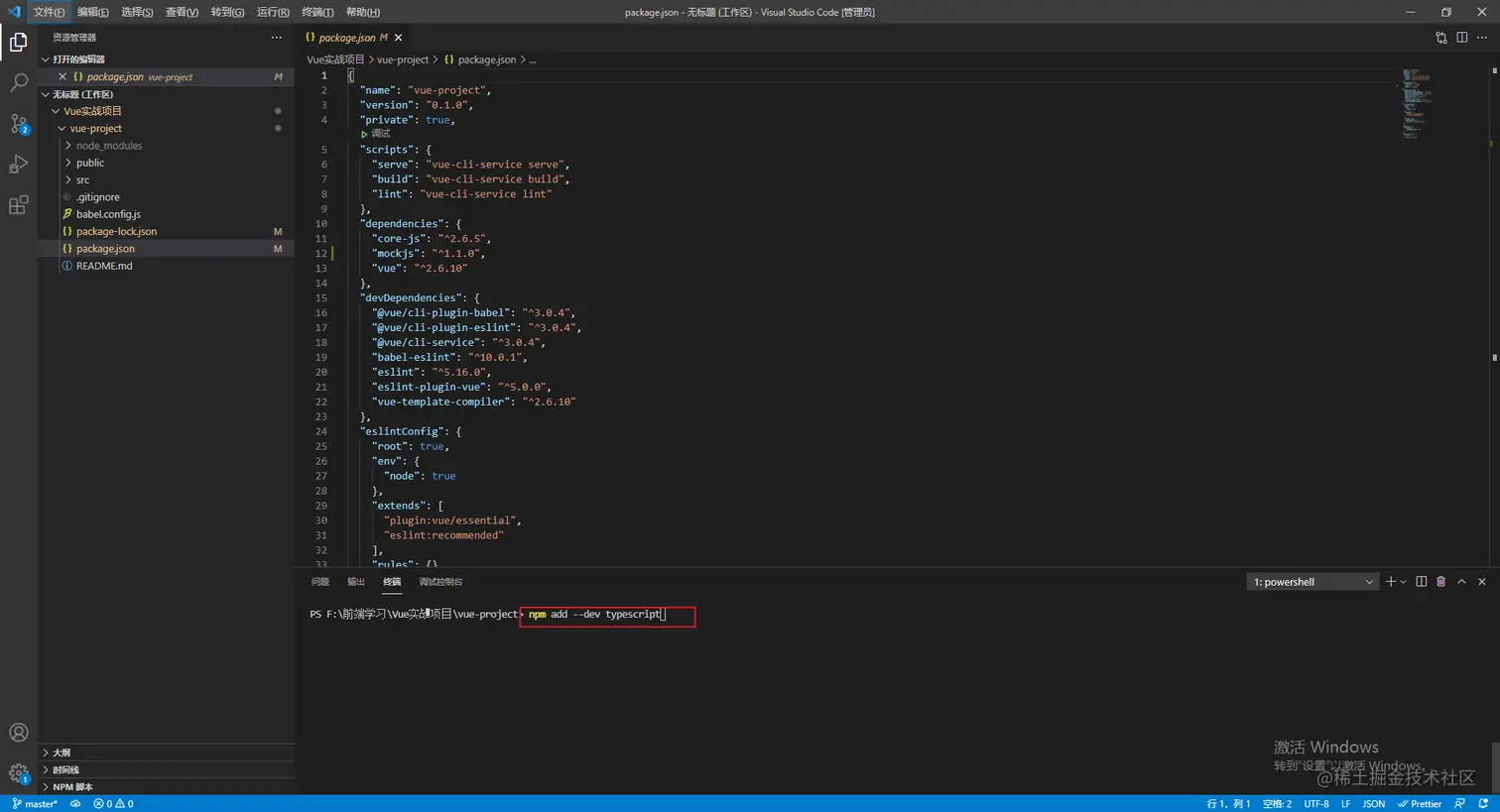Click the notifications bell in status bar
The width and height of the screenshot is (1500, 812).
point(1483,804)
